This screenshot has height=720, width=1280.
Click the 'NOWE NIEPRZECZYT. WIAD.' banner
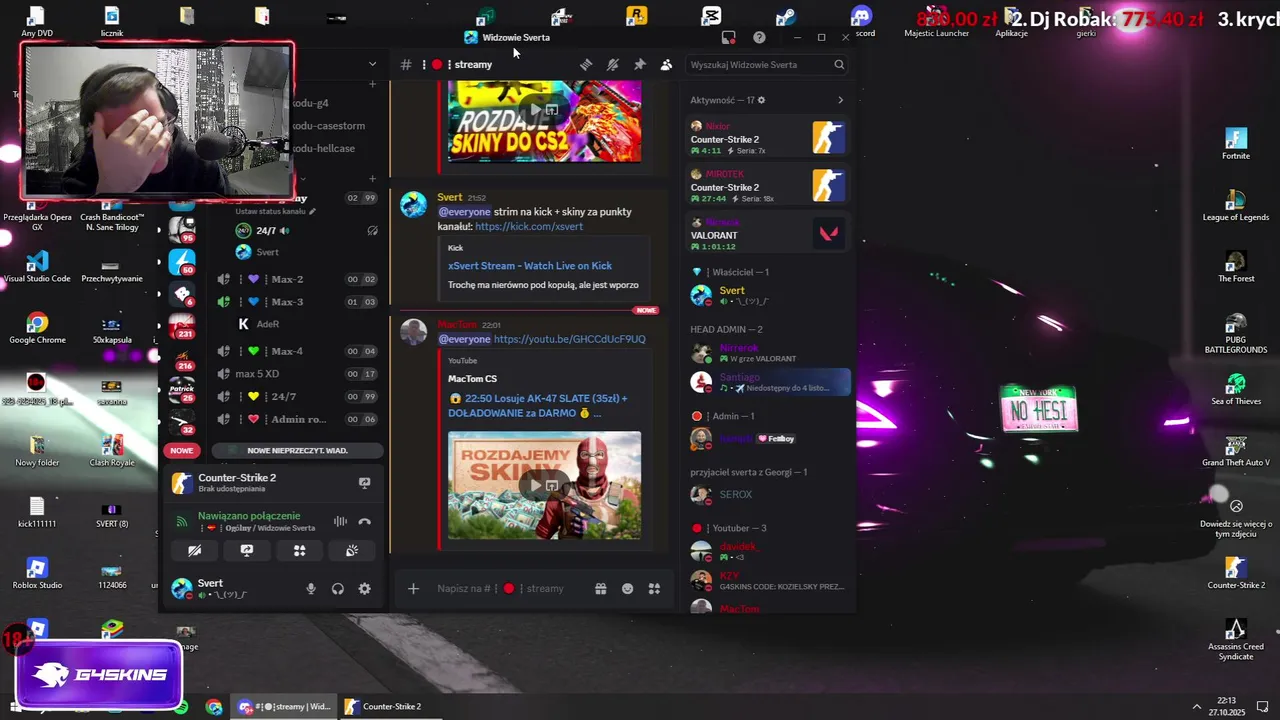[297, 450]
